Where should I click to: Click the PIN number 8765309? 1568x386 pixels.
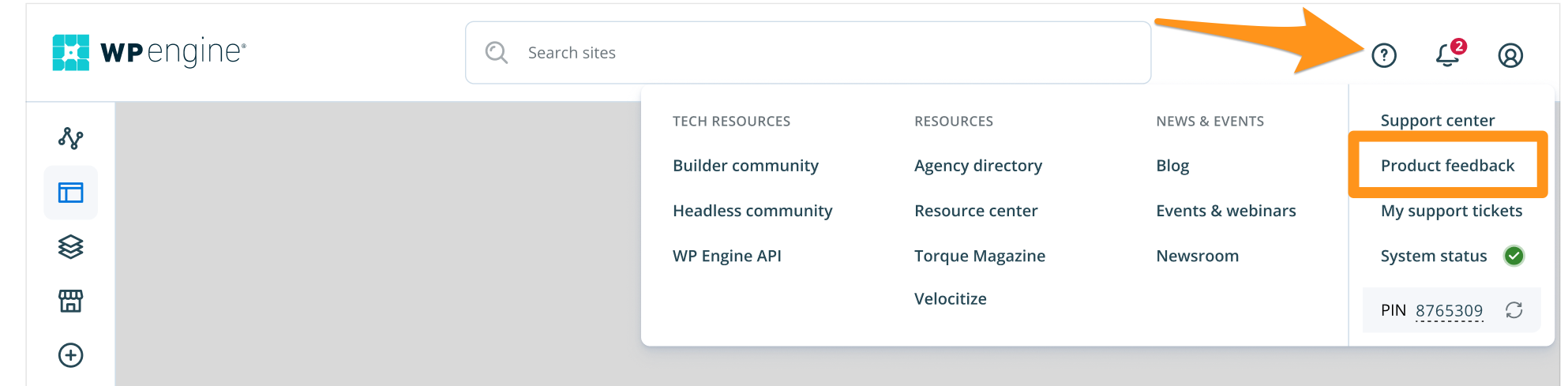pos(1449,310)
